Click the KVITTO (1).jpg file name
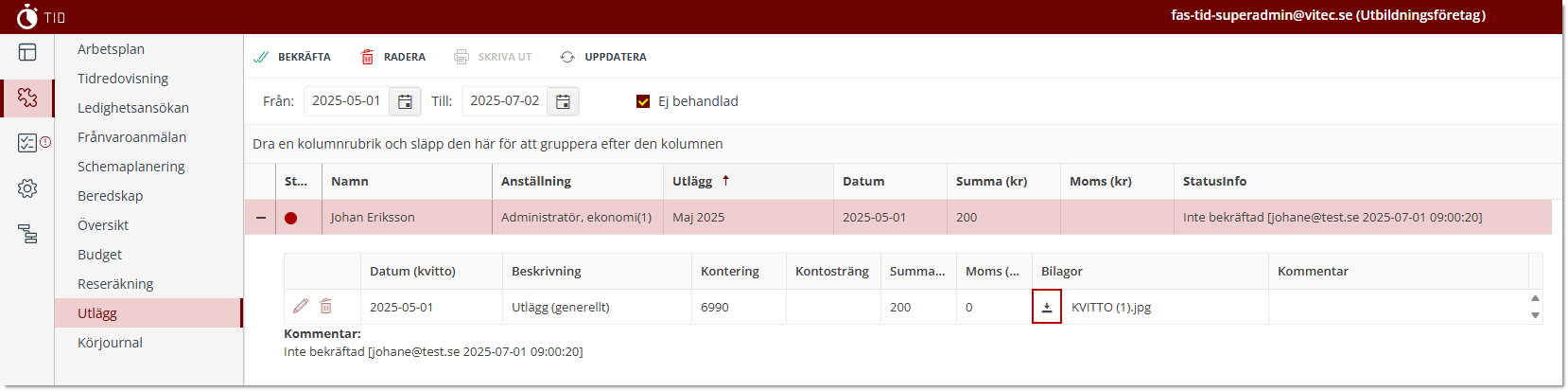The width and height of the screenshot is (1568, 391). (1111, 308)
